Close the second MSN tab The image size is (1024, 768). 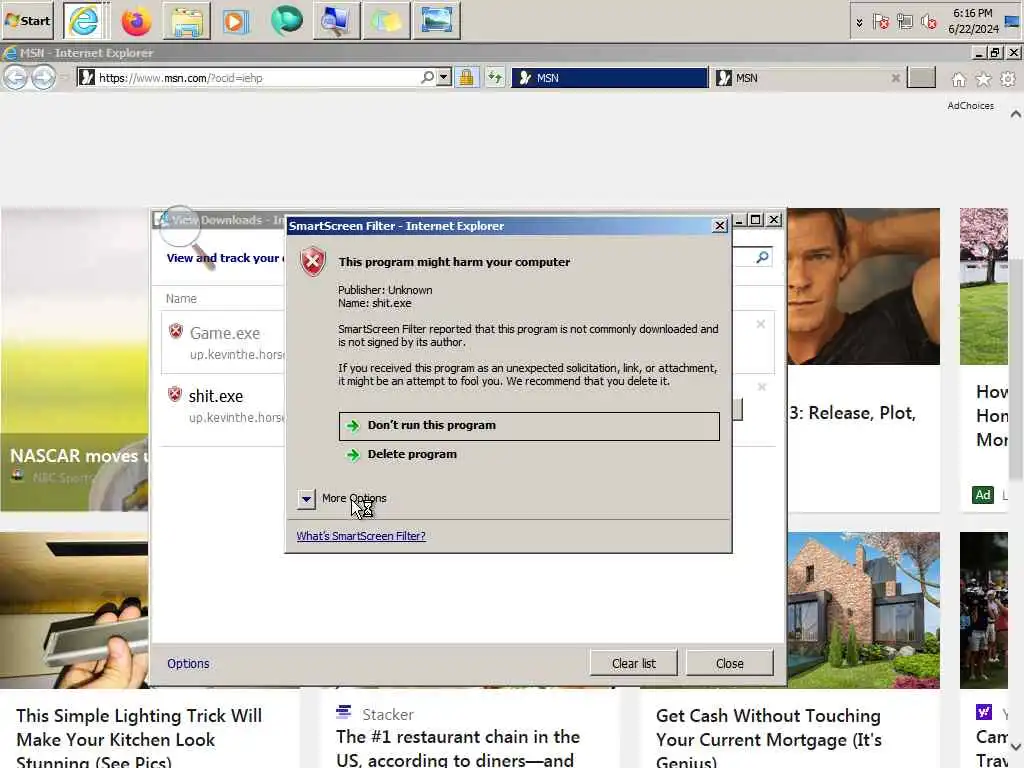click(895, 78)
